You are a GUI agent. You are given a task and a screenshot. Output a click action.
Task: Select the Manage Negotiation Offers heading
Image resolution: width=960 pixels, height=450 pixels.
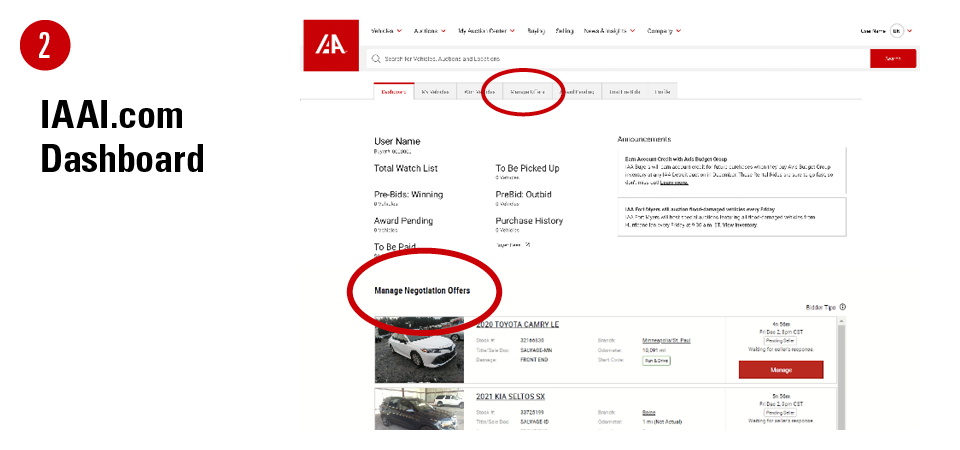click(422, 291)
